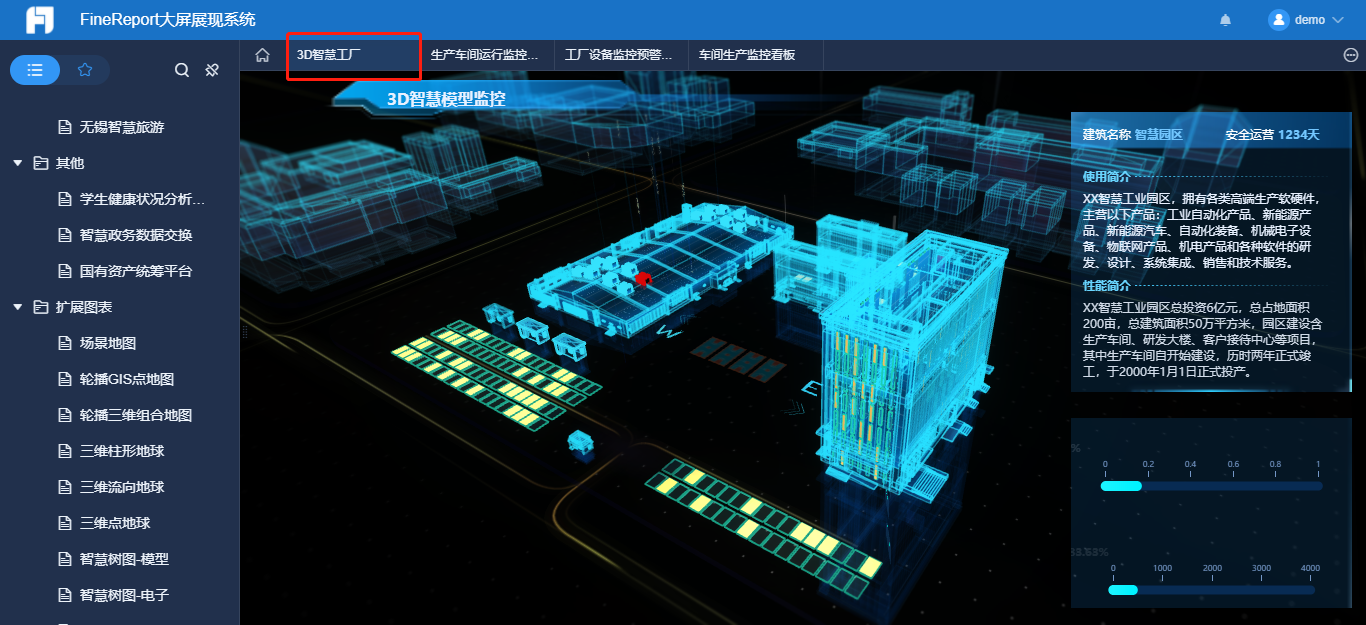This screenshot has width=1366, height=625.
Task: Switch to the 车间生产监控看板 tab
Action: [755, 55]
